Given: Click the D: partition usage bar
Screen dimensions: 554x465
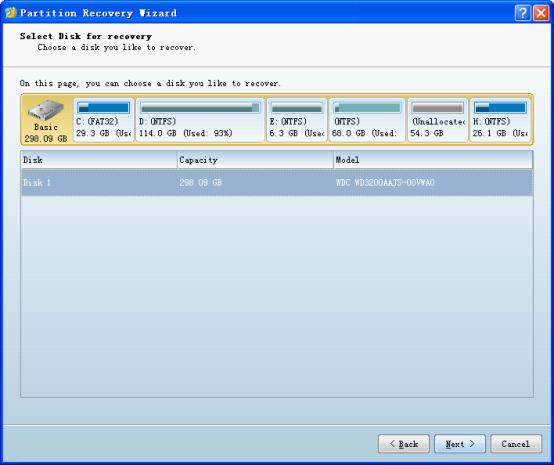Looking at the screenshot, I should pyautogui.click(x=200, y=108).
